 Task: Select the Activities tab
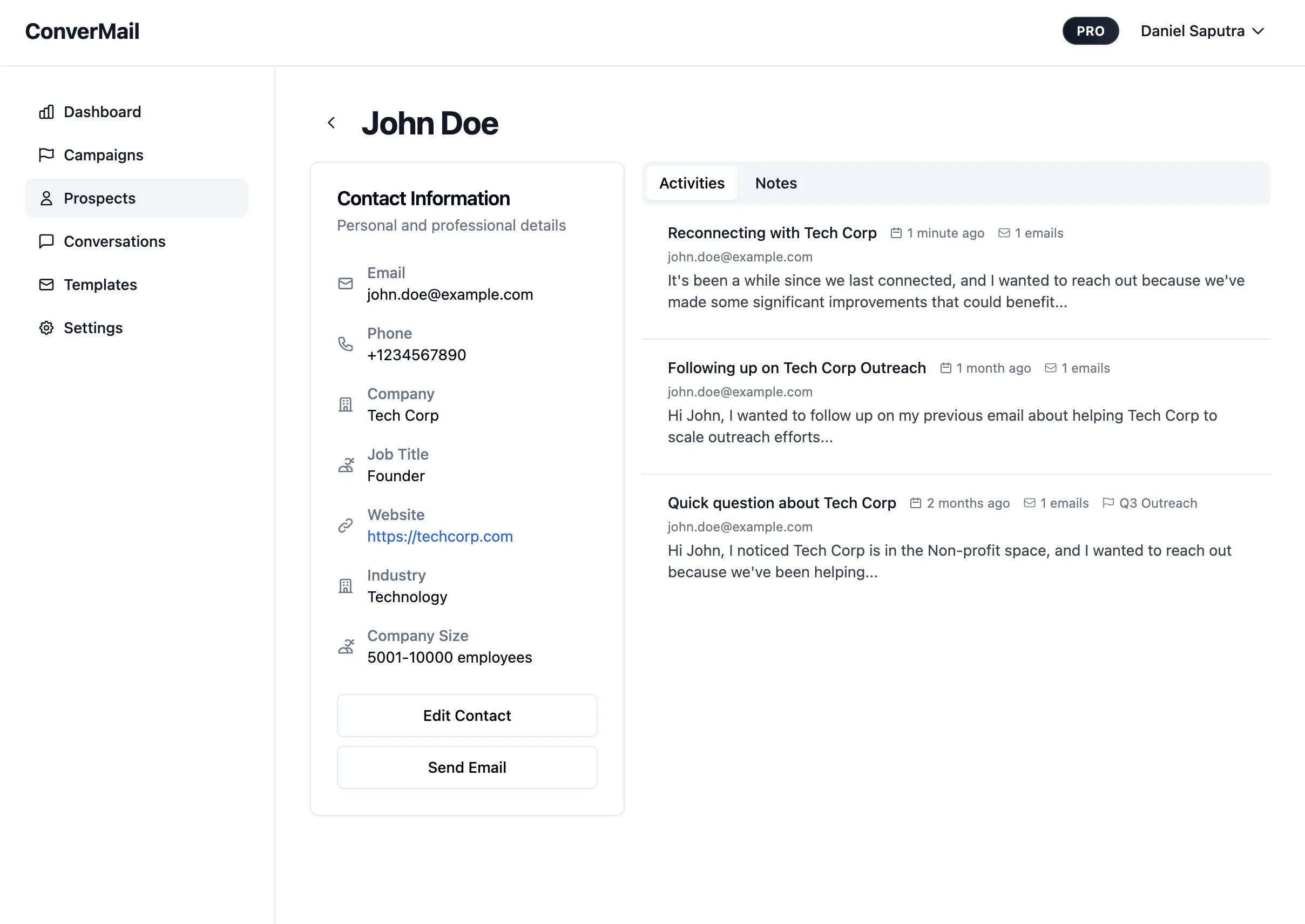(691, 183)
